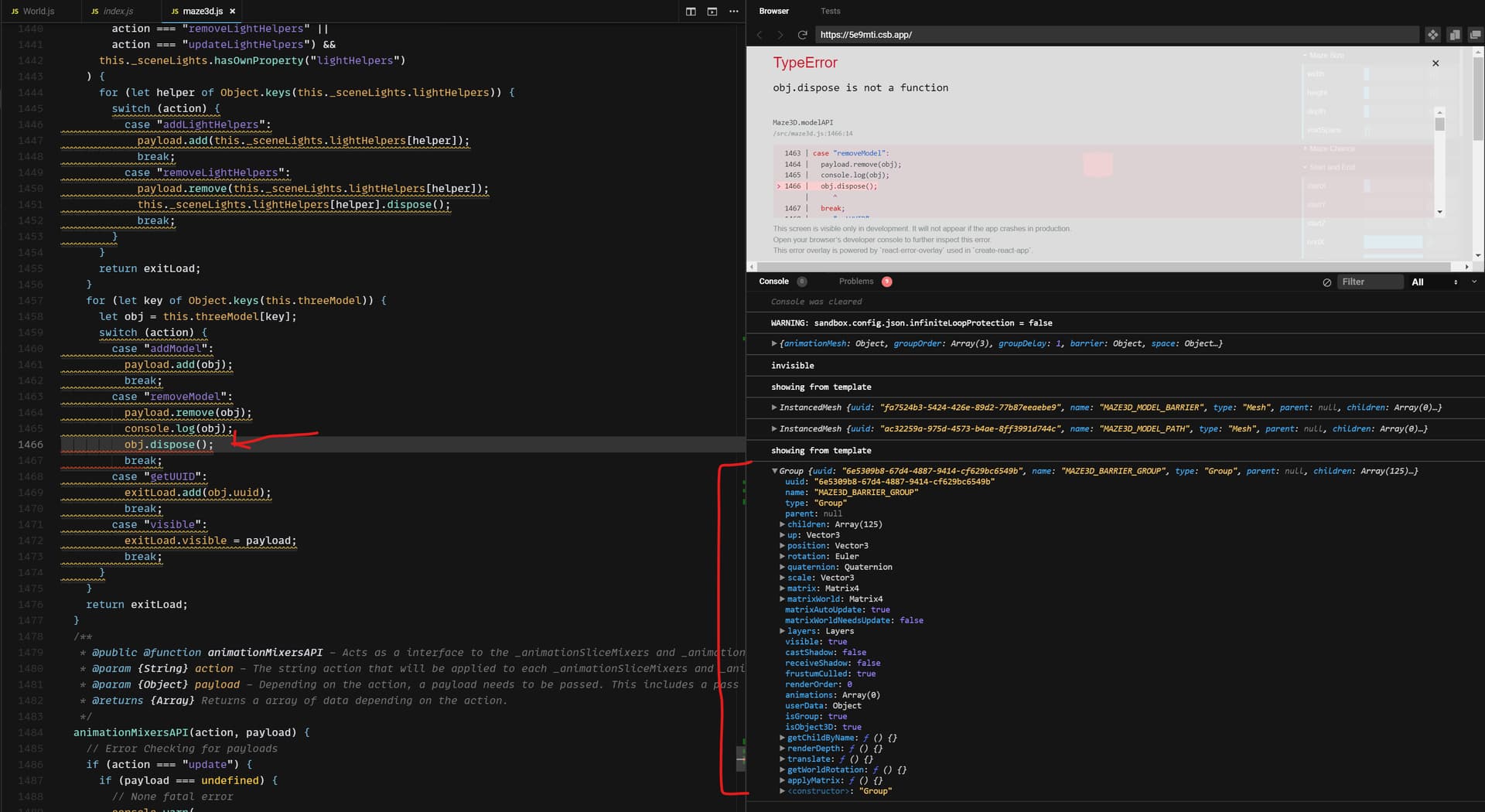Screen dimensions: 1485x812
Task: Collapse the logged Group object
Action: 774,471
